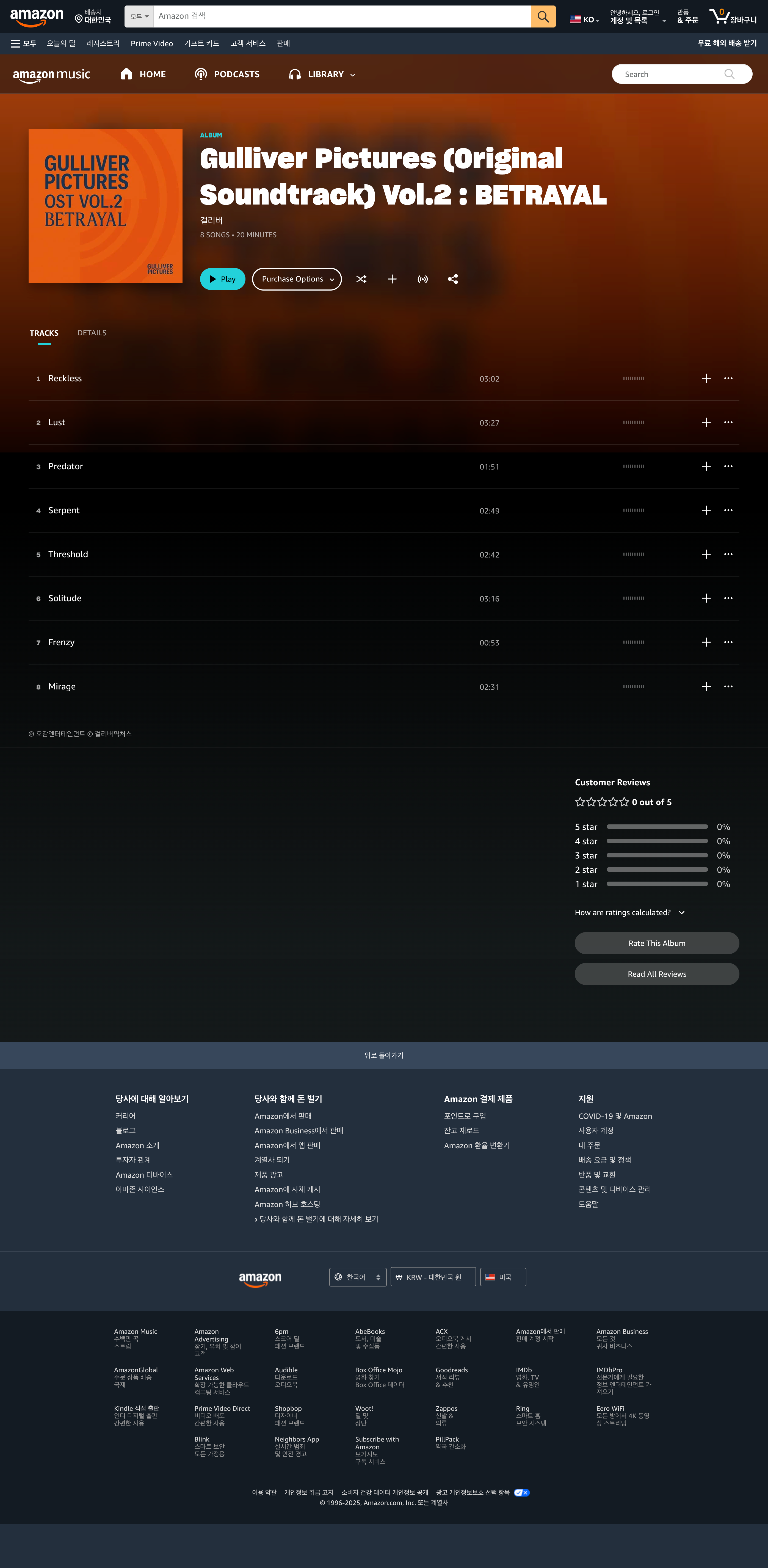Add Serpent track with plus icon
Viewport: 768px width, 1568px height.
[x=706, y=511]
